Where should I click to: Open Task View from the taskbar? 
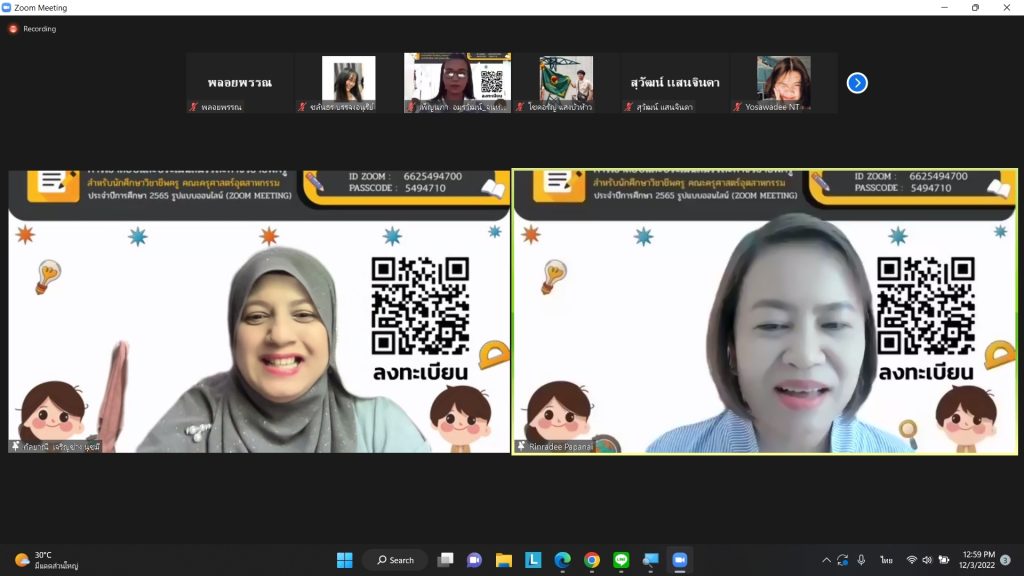pos(446,560)
